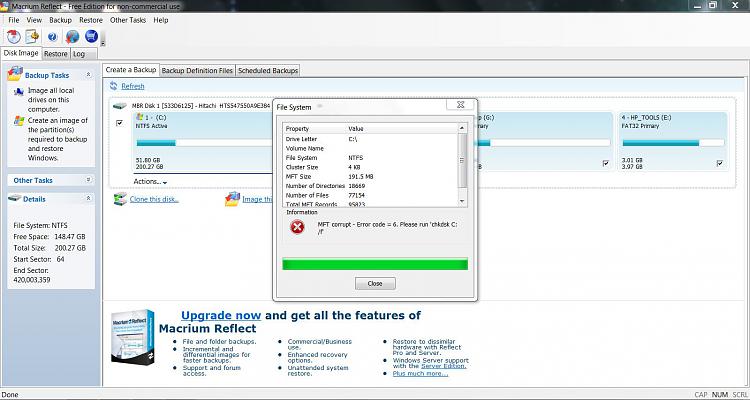The height and width of the screenshot is (400, 750).
Task: Click the property list scrollbar thumb
Action: point(462,160)
